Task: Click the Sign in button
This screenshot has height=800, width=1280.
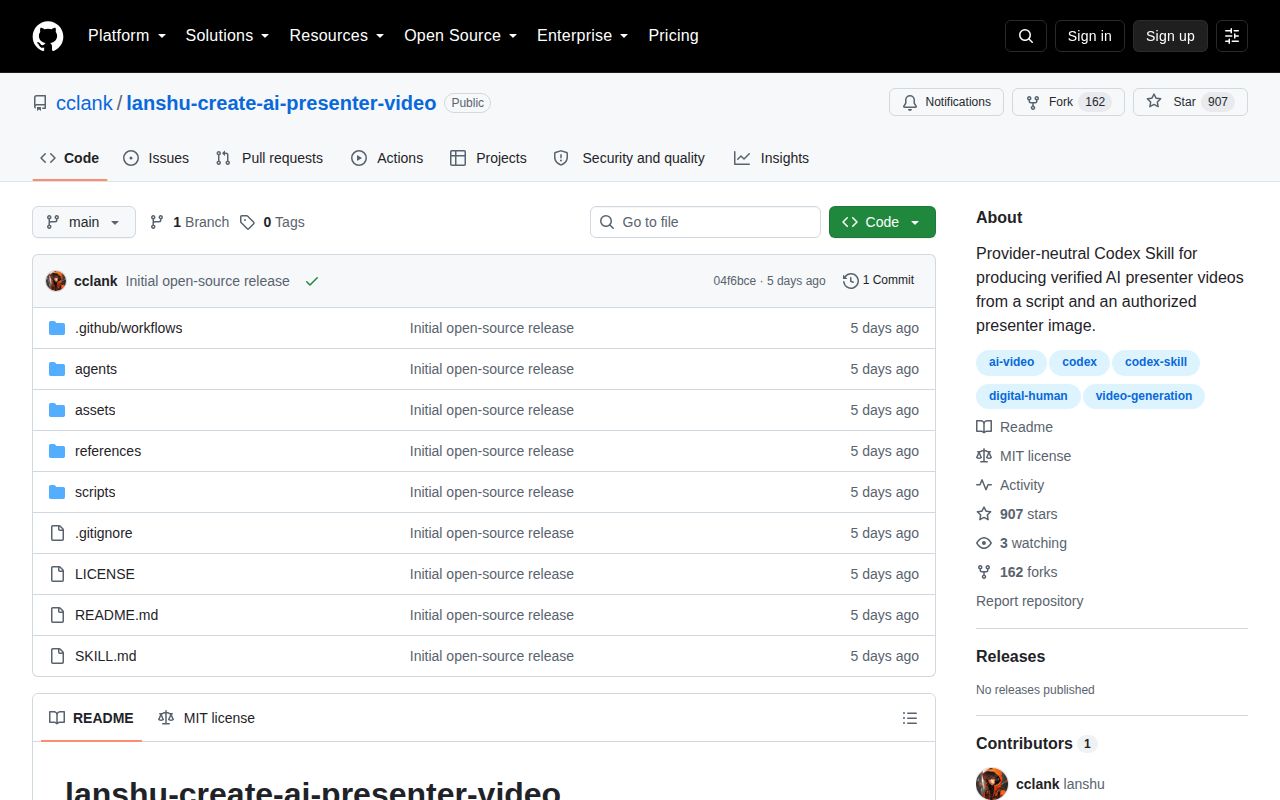Action: click(1089, 36)
